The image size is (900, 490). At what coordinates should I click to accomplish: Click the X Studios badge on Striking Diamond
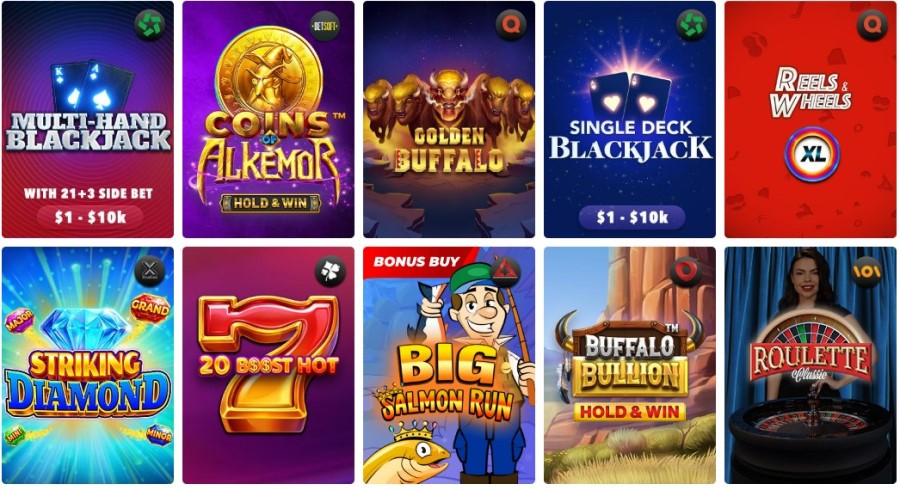click(150, 271)
